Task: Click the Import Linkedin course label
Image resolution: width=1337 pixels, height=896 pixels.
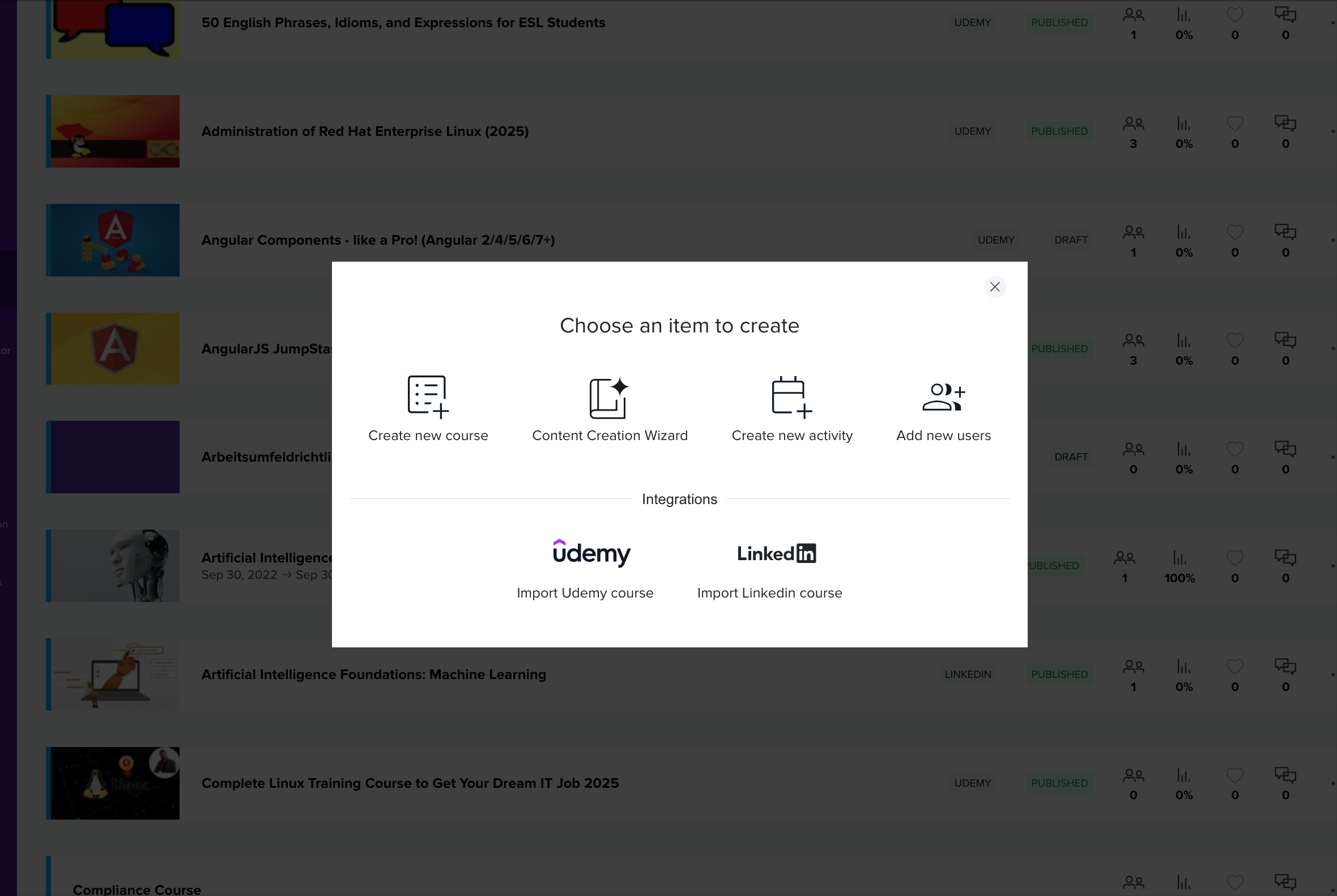Action: pyautogui.click(x=769, y=593)
